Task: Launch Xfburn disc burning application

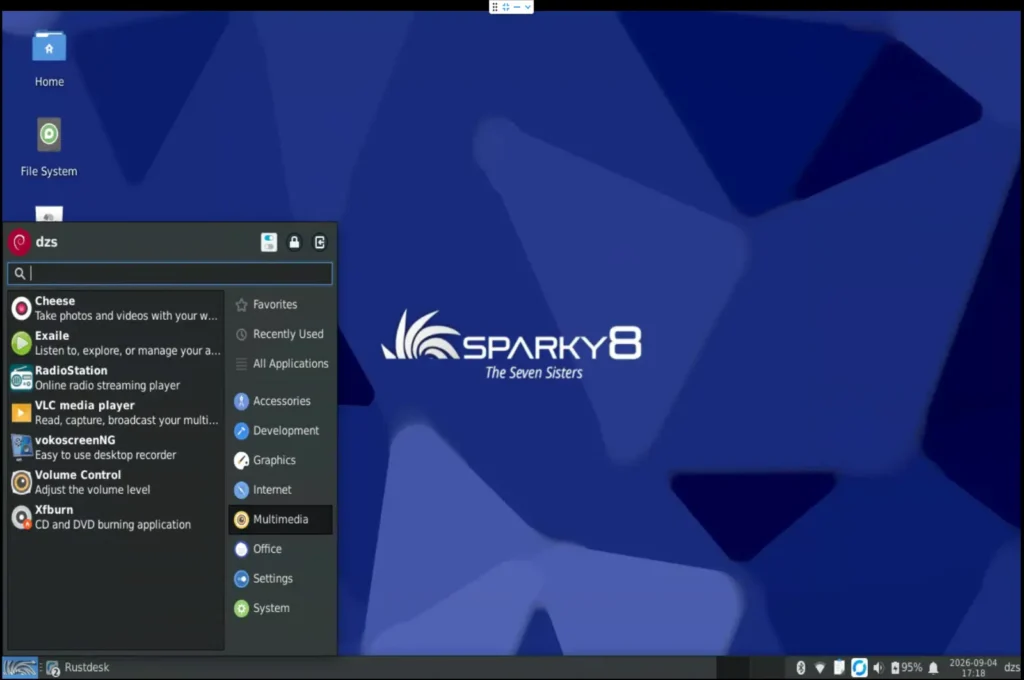Action: click(x=116, y=517)
